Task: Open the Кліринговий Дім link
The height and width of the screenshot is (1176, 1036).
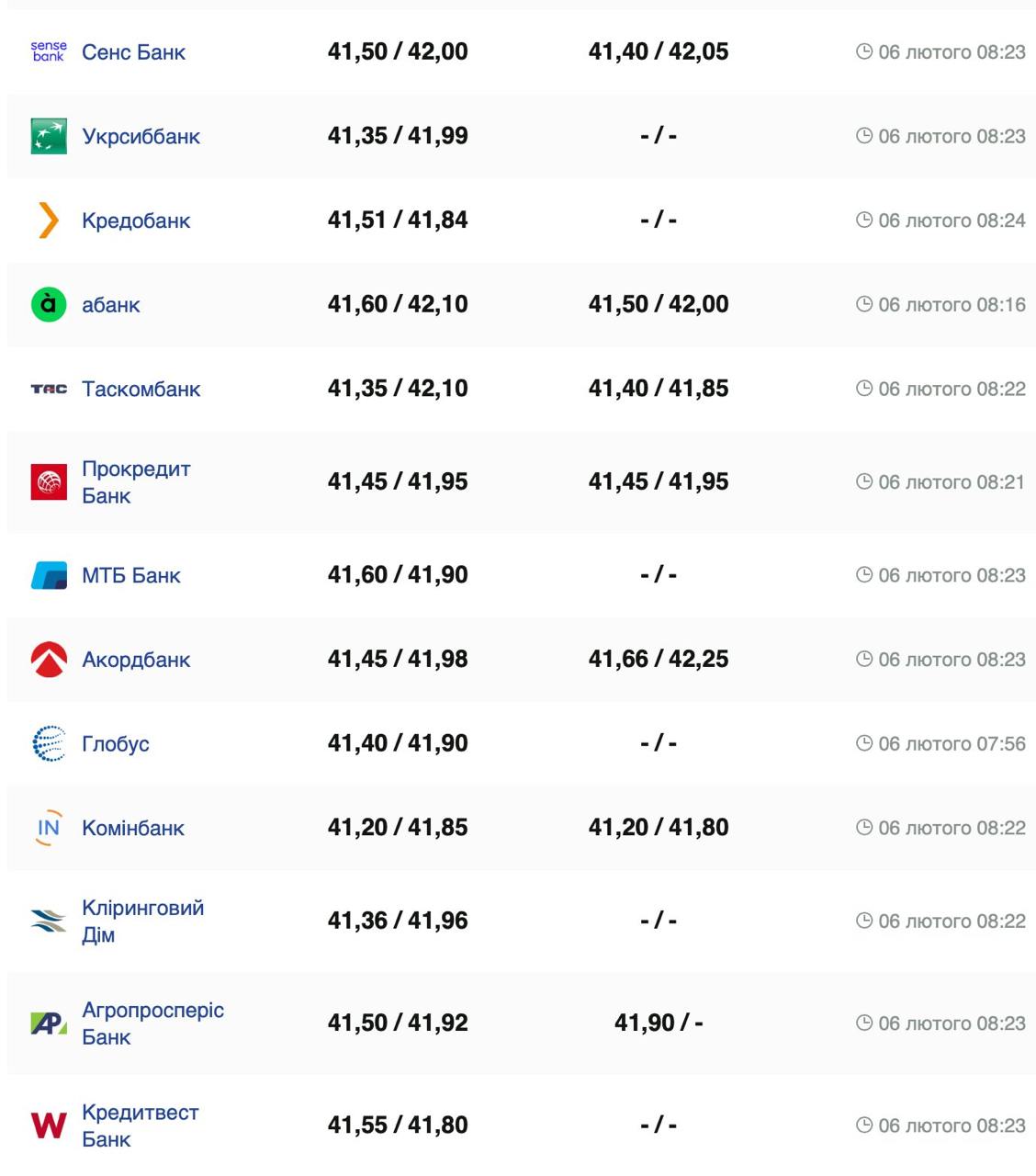Action: coord(142,921)
